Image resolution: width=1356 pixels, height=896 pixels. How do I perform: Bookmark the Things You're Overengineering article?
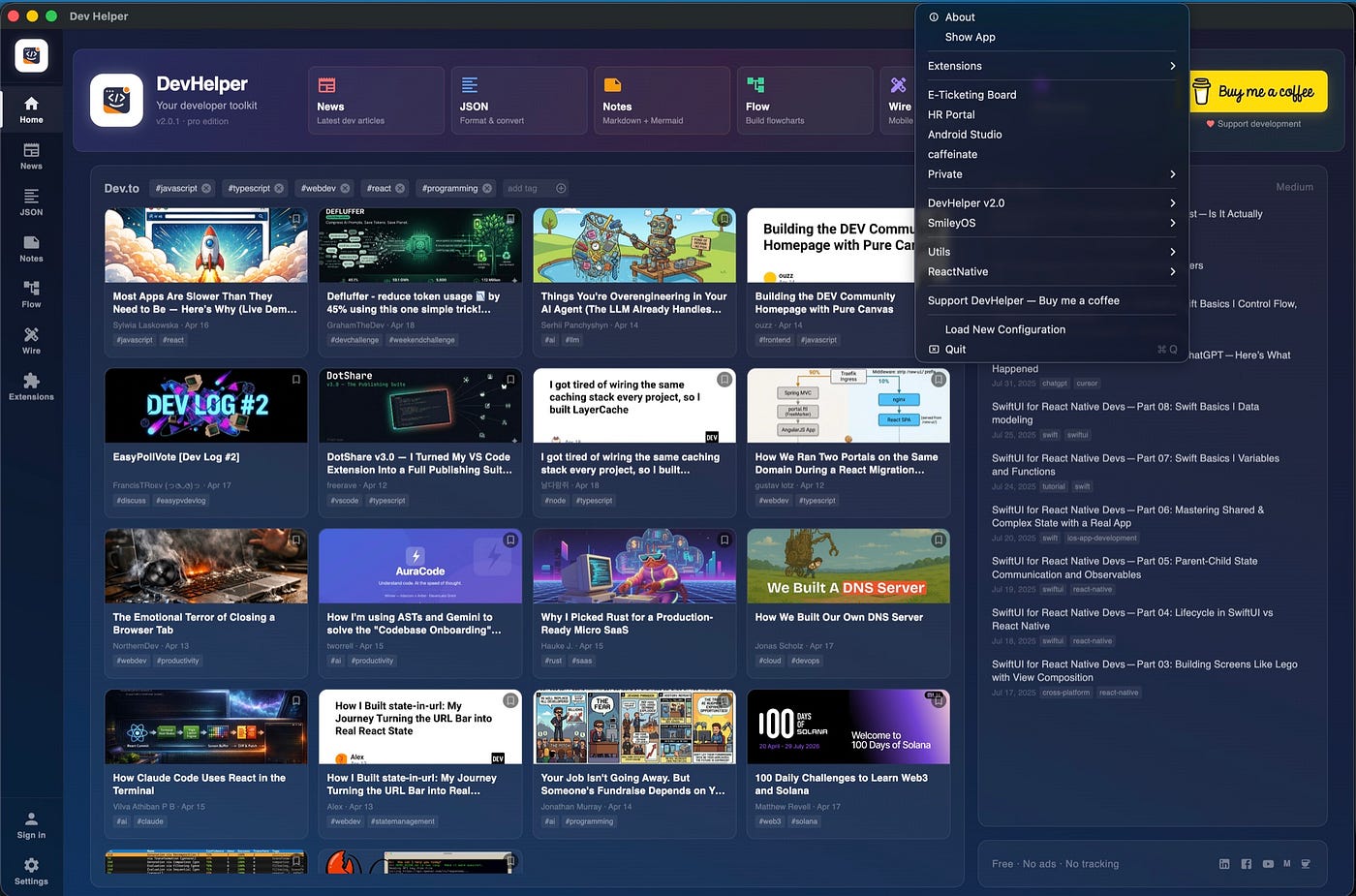click(x=724, y=220)
